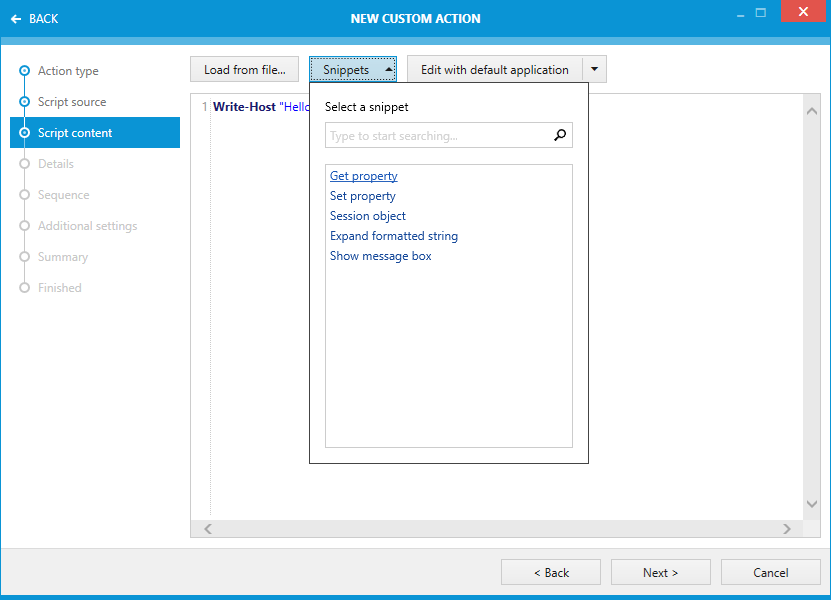Screen dimensions: 831x600
Task: Select the Get property snippet
Action: pyautogui.click(x=364, y=176)
